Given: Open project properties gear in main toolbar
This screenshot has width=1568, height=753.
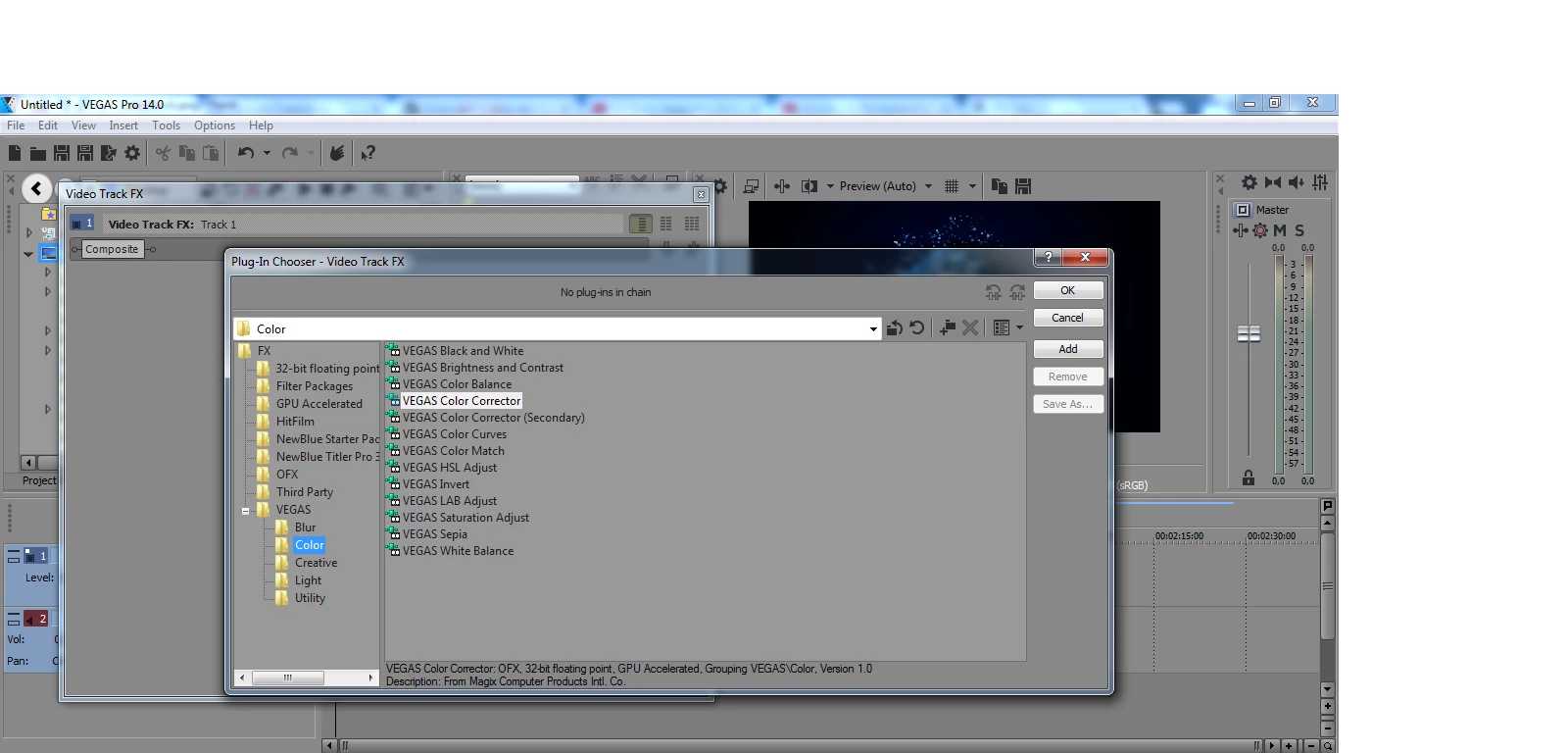Looking at the screenshot, I should point(132,153).
